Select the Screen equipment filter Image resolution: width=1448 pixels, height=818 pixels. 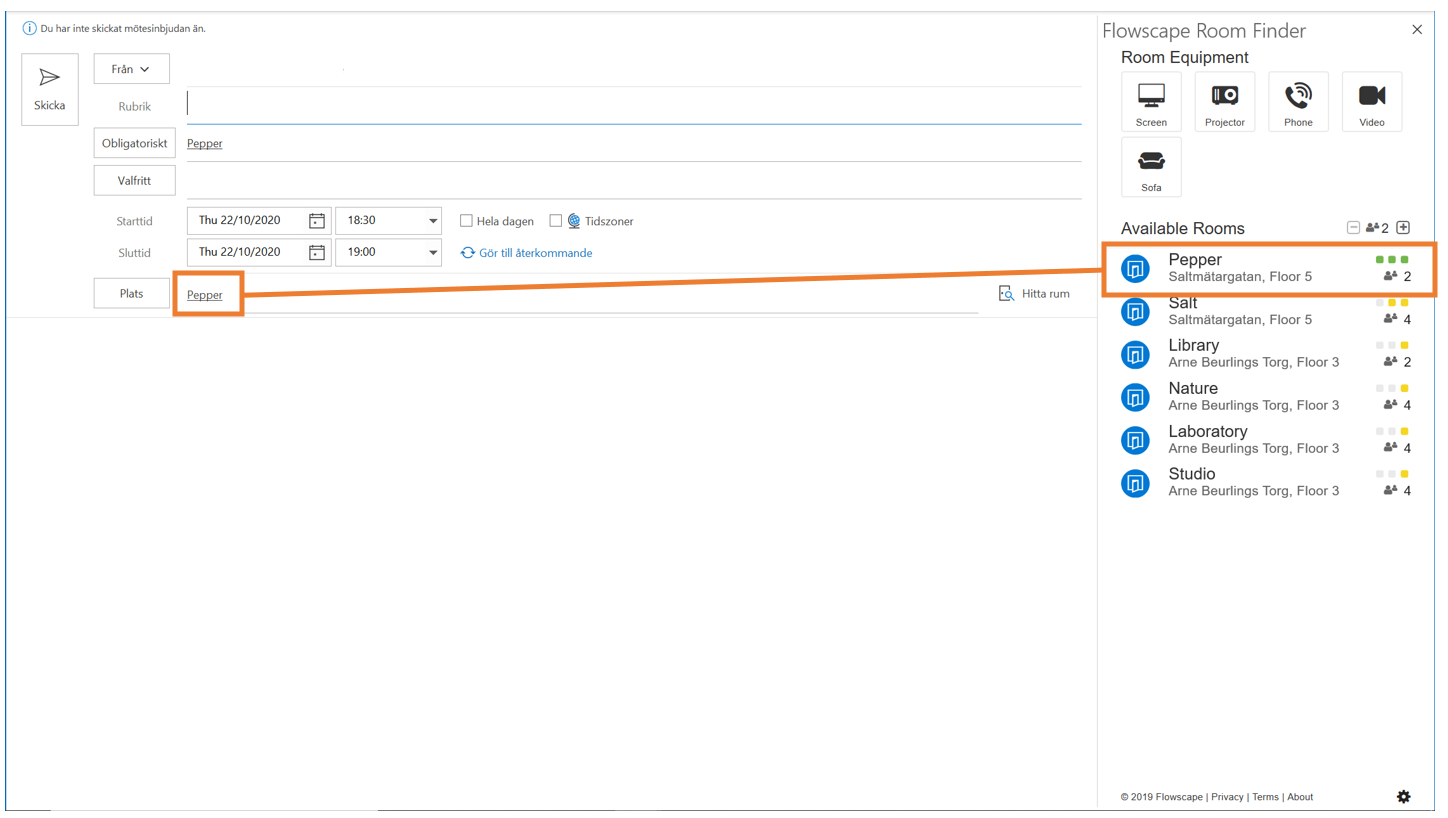tap(1151, 100)
